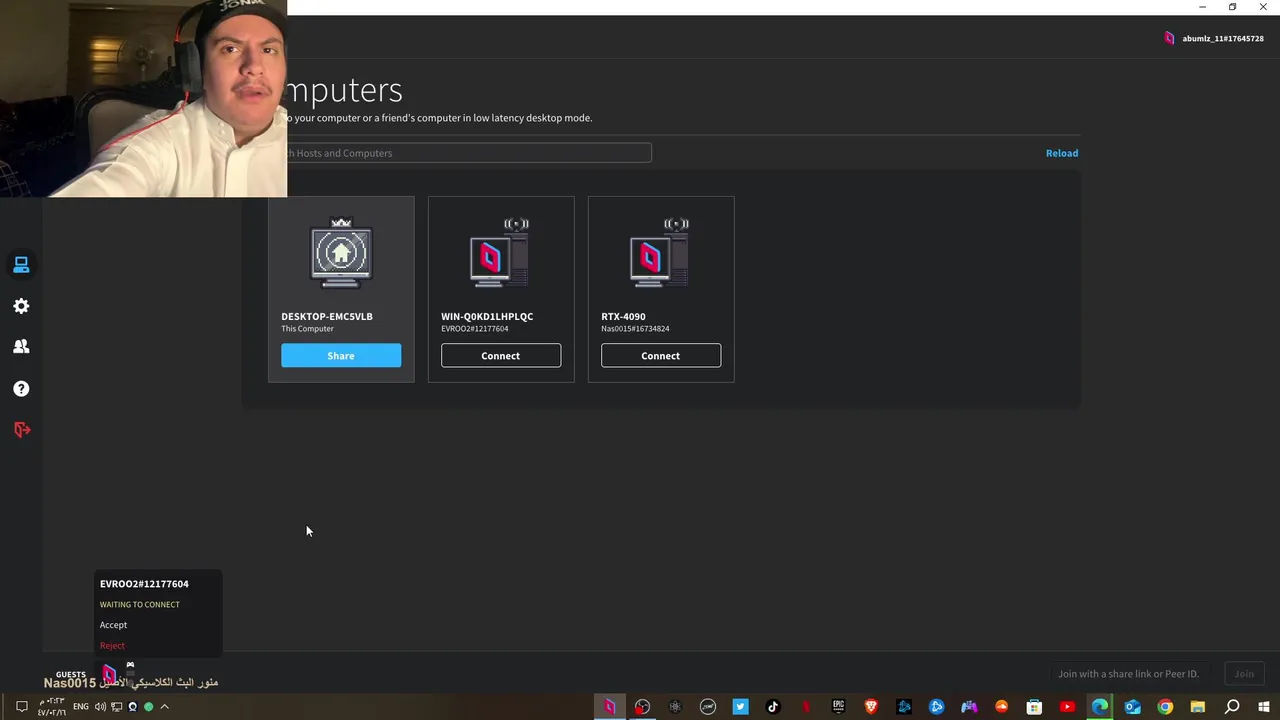
Task: Click the taskbar clock and date
Action: click(x=52, y=707)
